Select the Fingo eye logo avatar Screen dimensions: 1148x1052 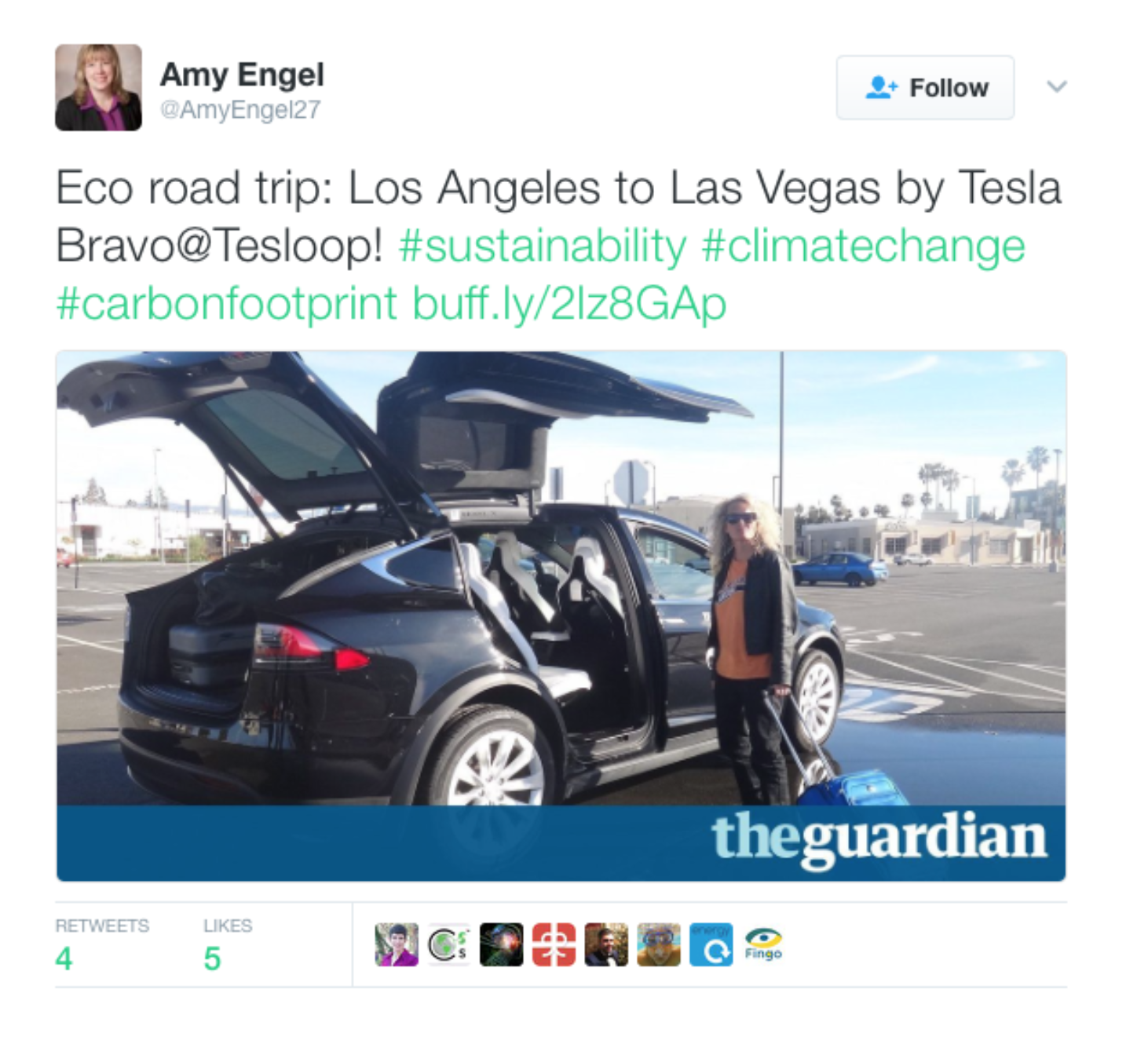[x=763, y=944]
